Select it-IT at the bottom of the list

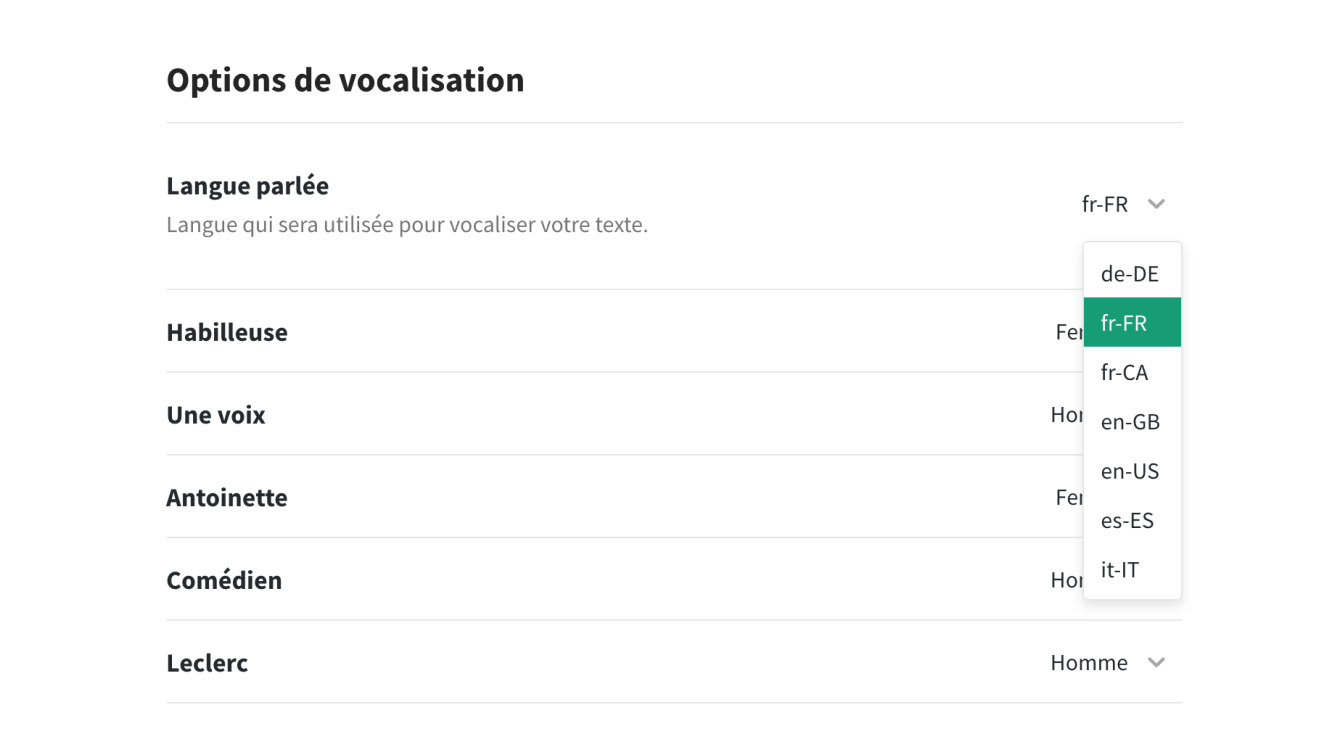coord(1121,570)
